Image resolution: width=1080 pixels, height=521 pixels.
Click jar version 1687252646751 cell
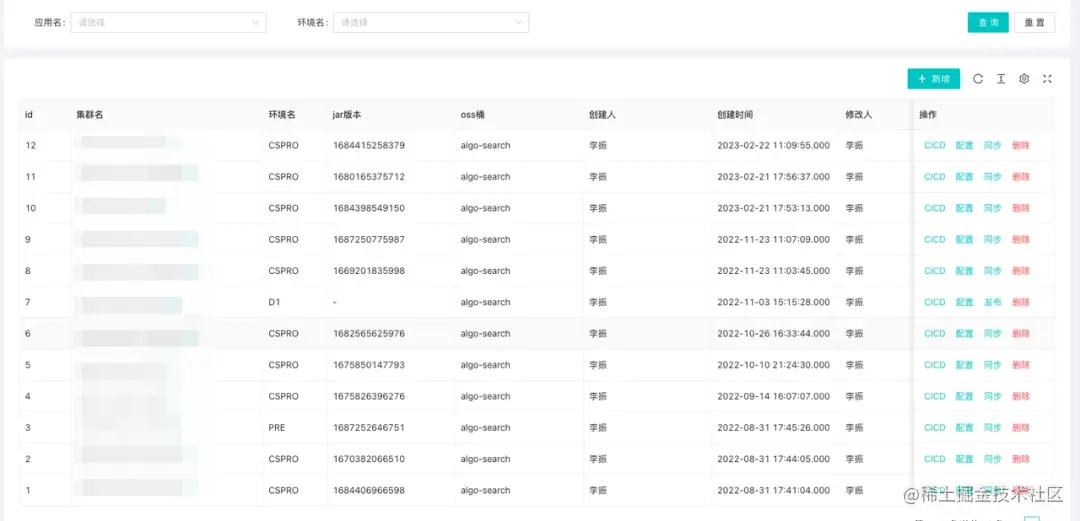point(368,427)
